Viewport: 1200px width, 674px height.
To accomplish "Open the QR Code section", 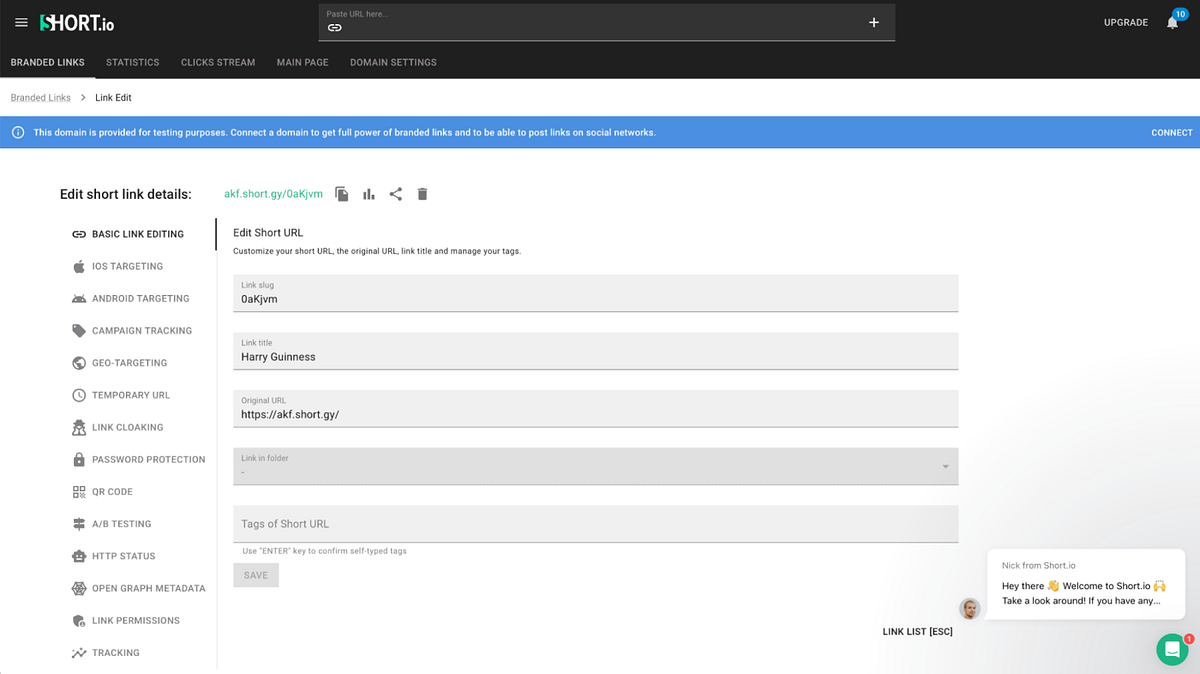I will (111, 491).
